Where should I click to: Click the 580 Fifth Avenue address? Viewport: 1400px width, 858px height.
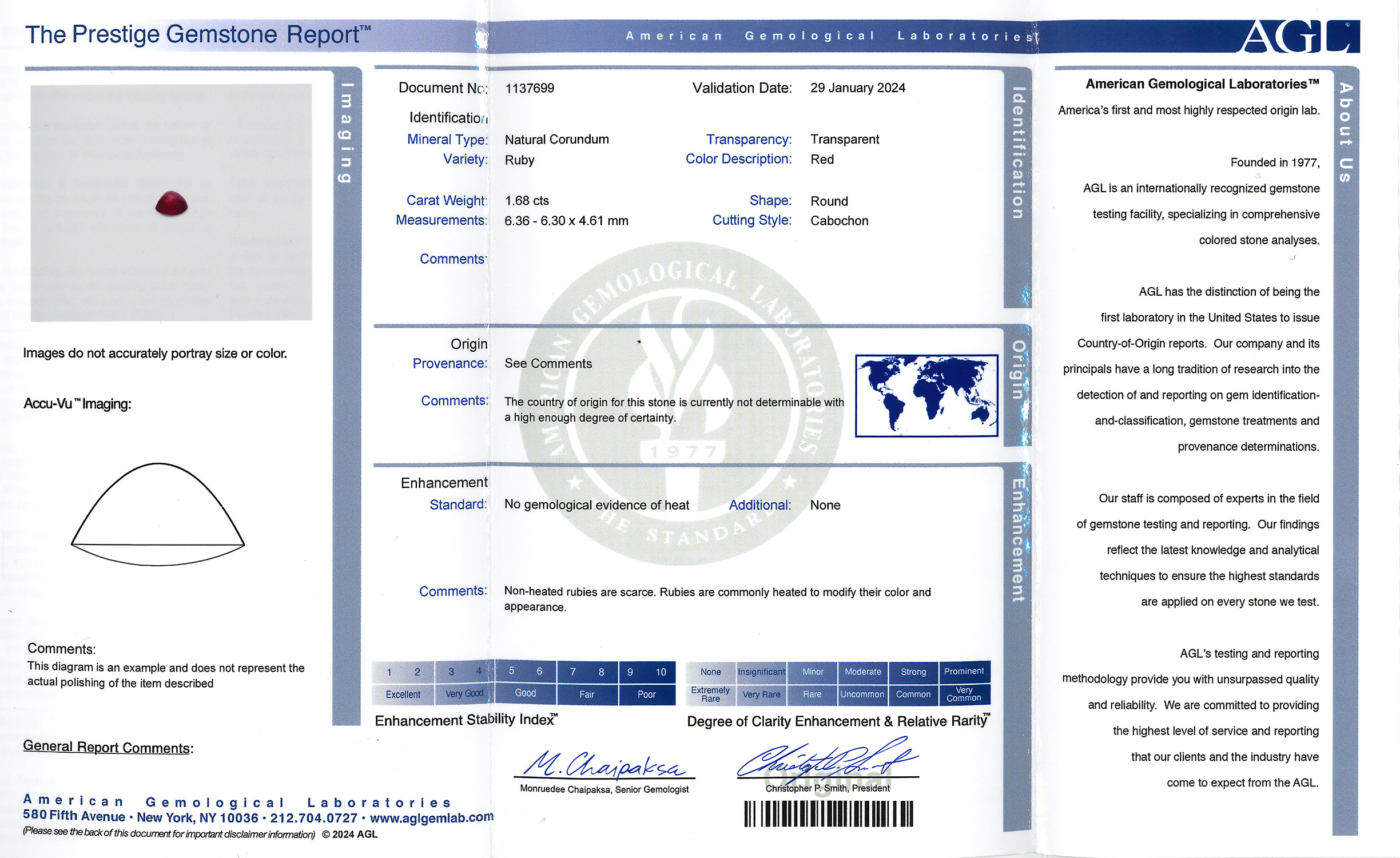(74, 817)
